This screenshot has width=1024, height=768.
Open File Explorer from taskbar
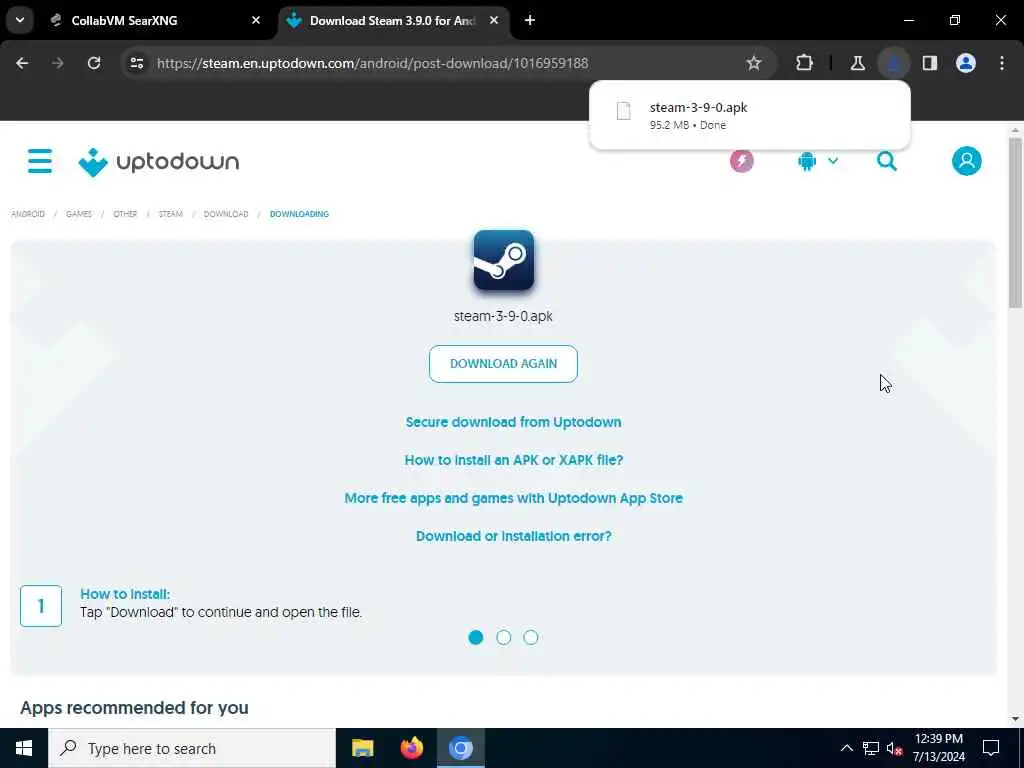tap(362, 748)
